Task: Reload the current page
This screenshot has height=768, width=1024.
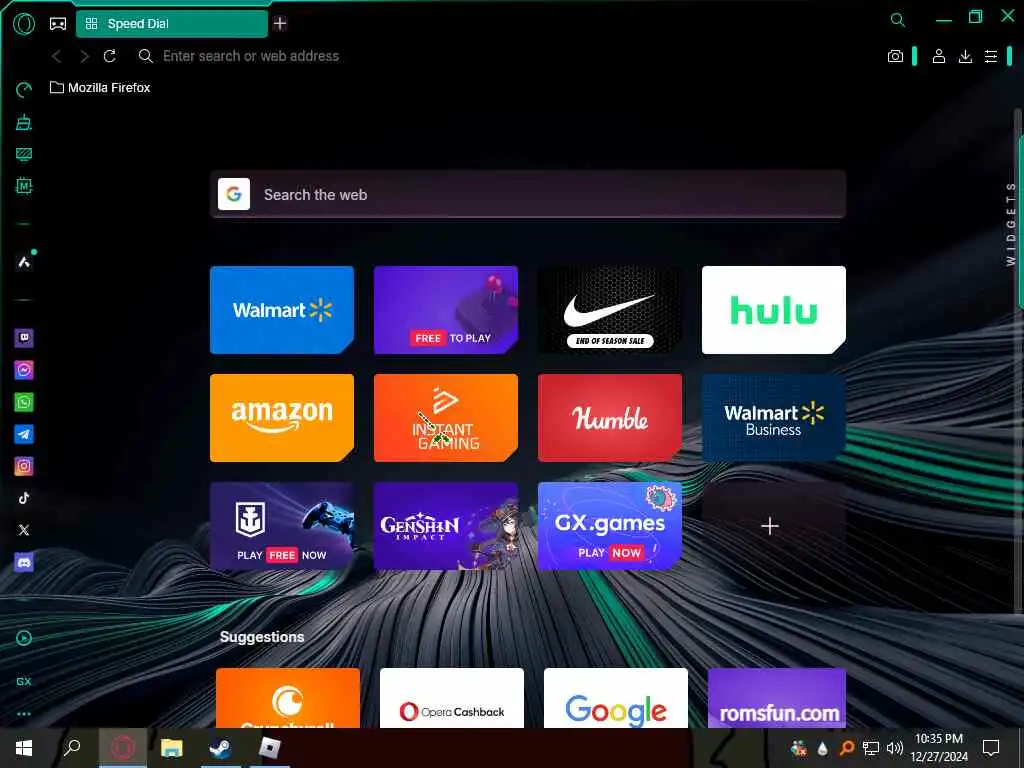Action: pyautogui.click(x=110, y=56)
